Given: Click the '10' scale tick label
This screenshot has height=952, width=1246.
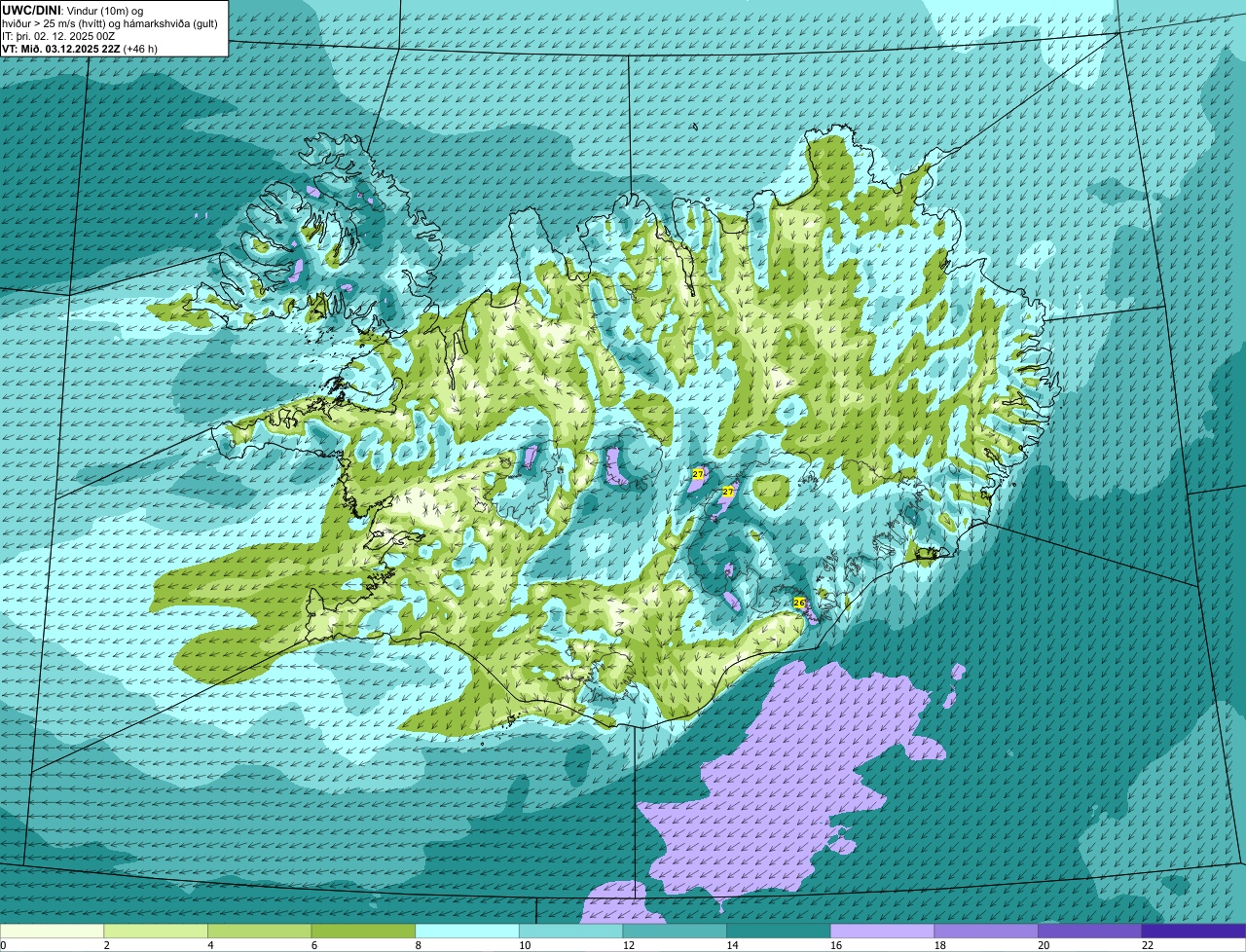Looking at the screenshot, I should (x=525, y=945).
